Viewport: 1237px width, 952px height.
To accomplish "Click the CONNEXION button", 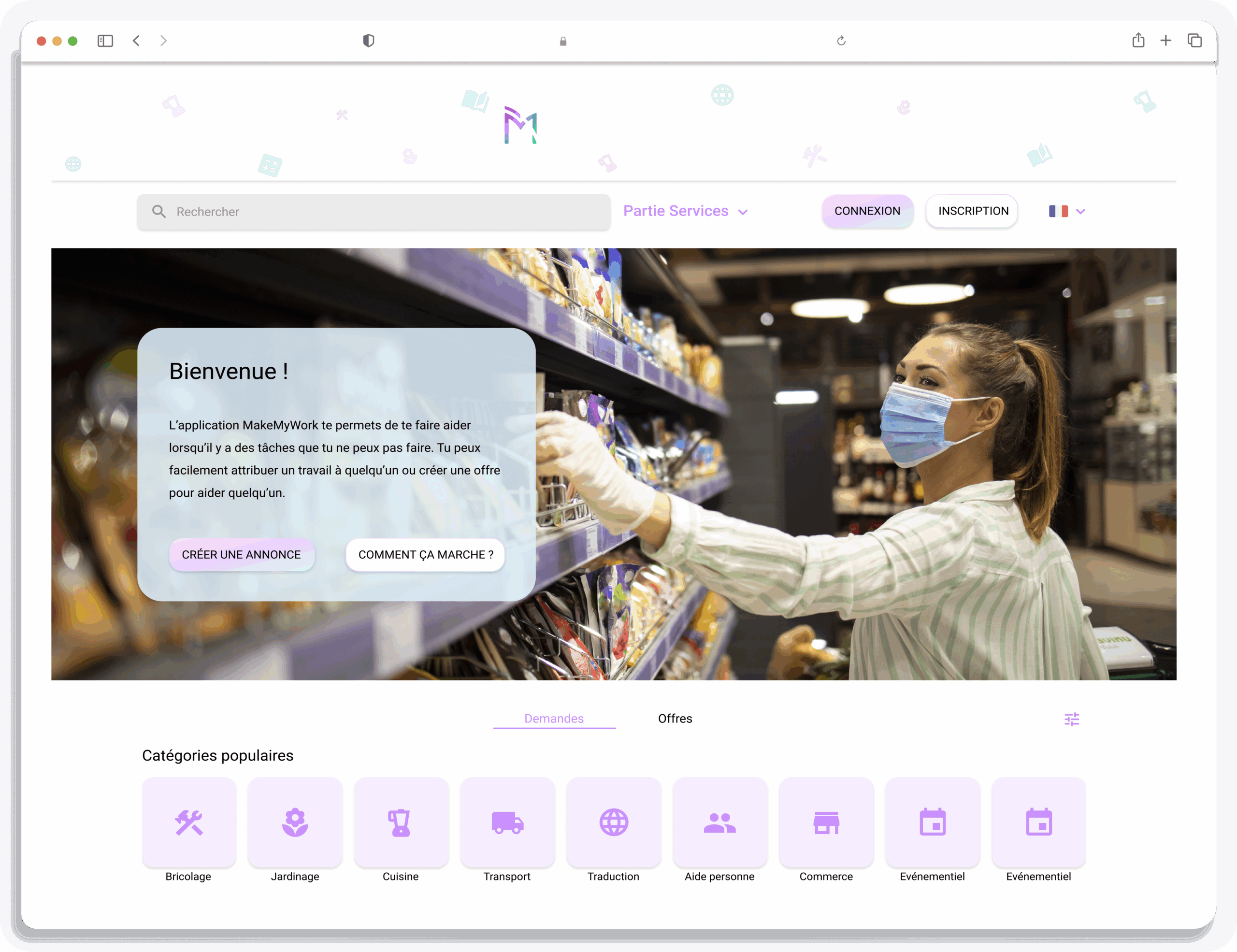I will [x=867, y=211].
